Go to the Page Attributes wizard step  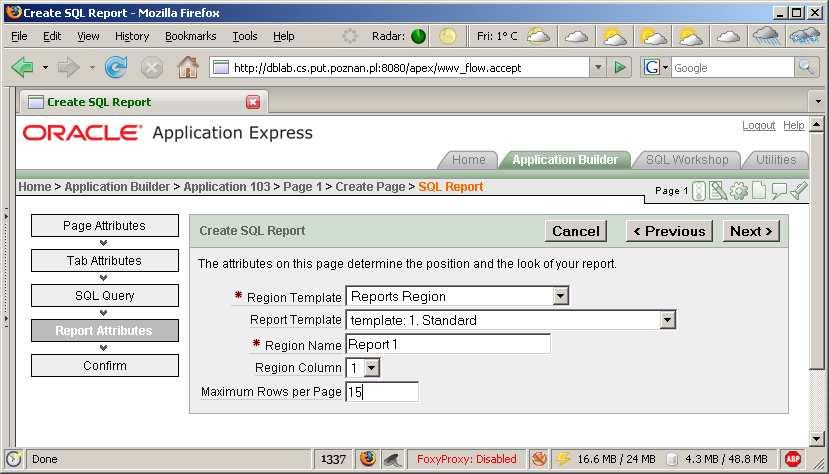[105, 226]
